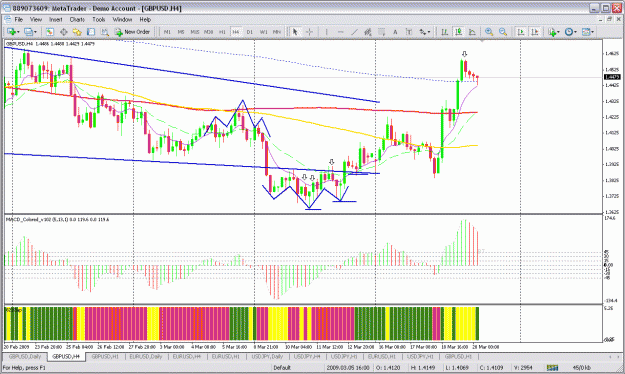
Task: Open the Tools menu
Action: point(98,19)
